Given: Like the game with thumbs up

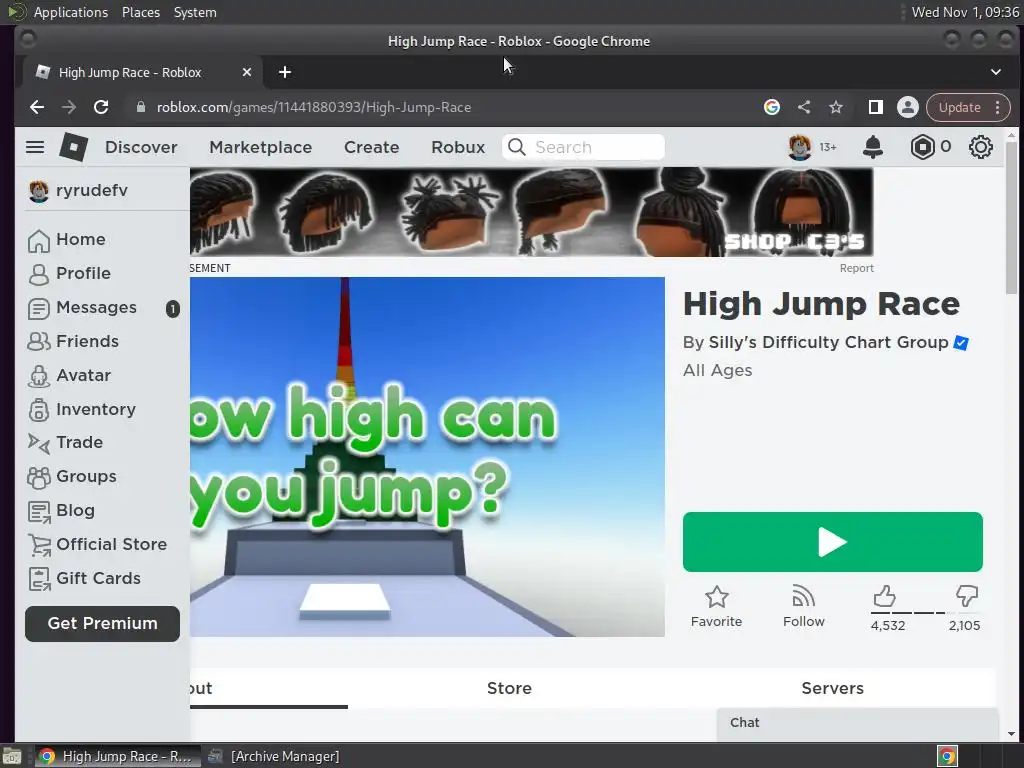Looking at the screenshot, I should (x=884, y=596).
